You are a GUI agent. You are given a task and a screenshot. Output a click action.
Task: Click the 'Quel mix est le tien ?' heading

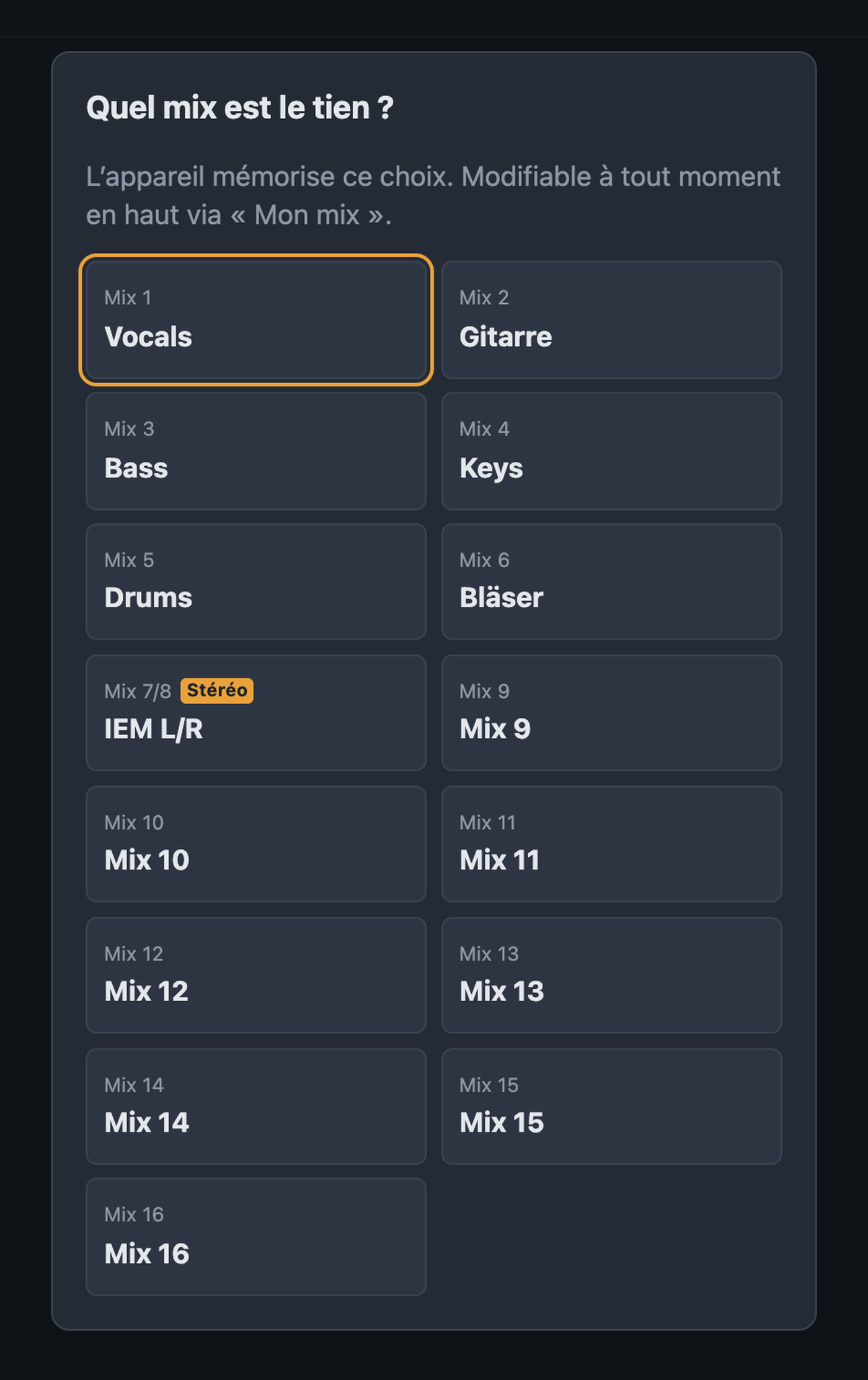240,108
